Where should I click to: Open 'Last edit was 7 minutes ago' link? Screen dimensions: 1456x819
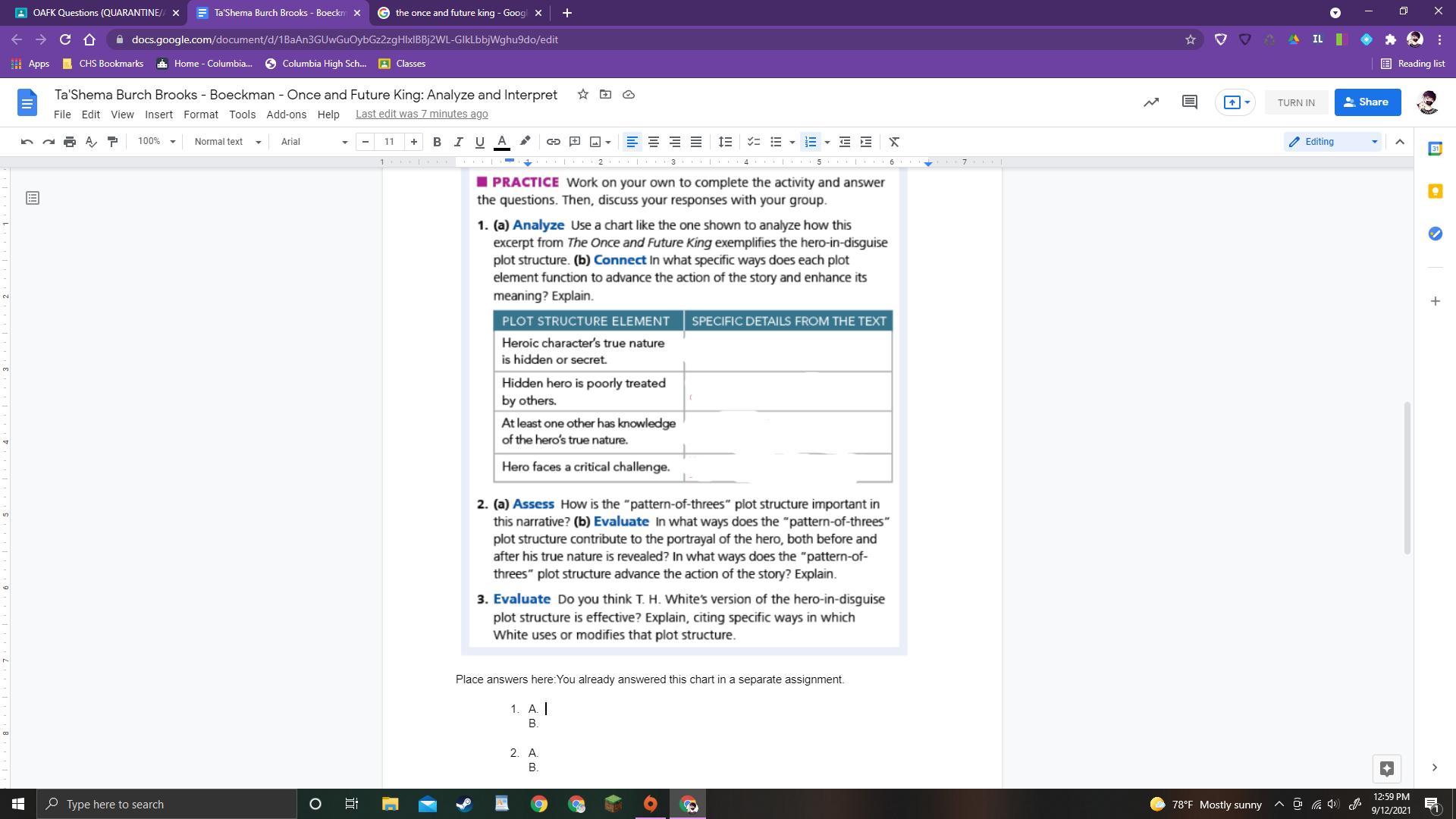pyautogui.click(x=422, y=114)
